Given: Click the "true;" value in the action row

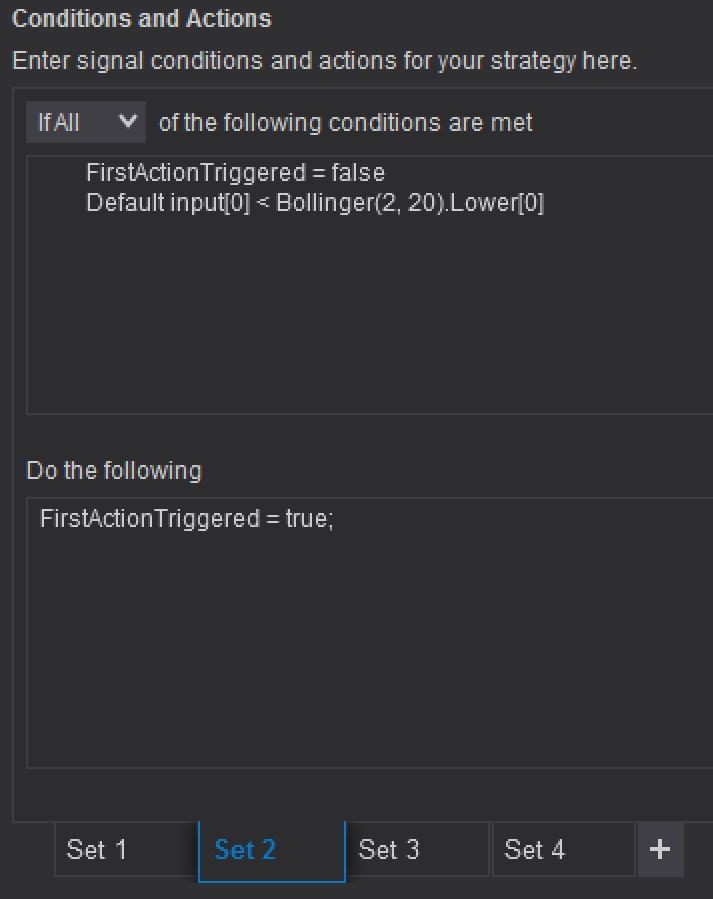Looking at the screenshot, I should pyautogui.click(x=309, y=519).
